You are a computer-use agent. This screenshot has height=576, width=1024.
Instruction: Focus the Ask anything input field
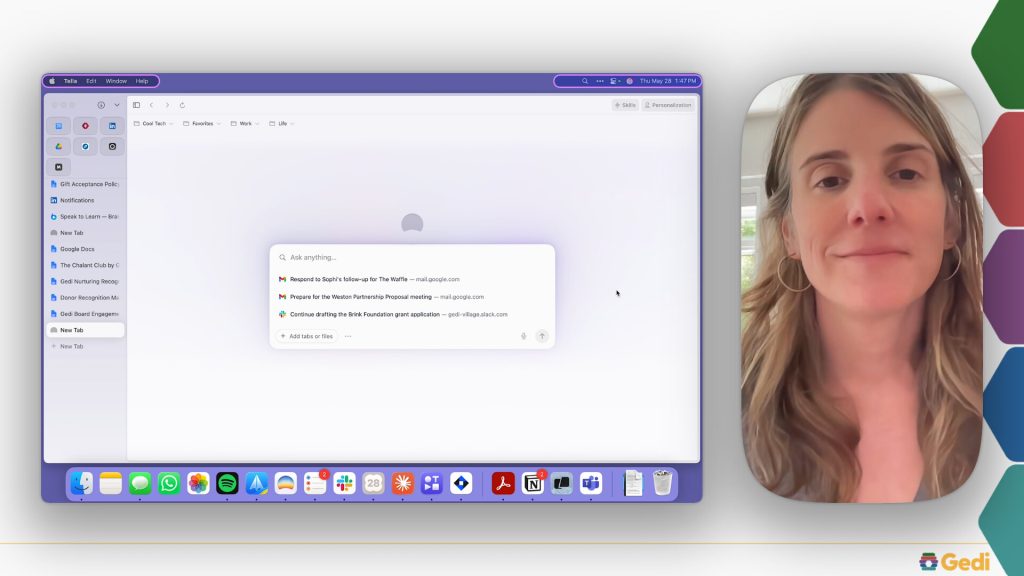[x=412, y=257]
